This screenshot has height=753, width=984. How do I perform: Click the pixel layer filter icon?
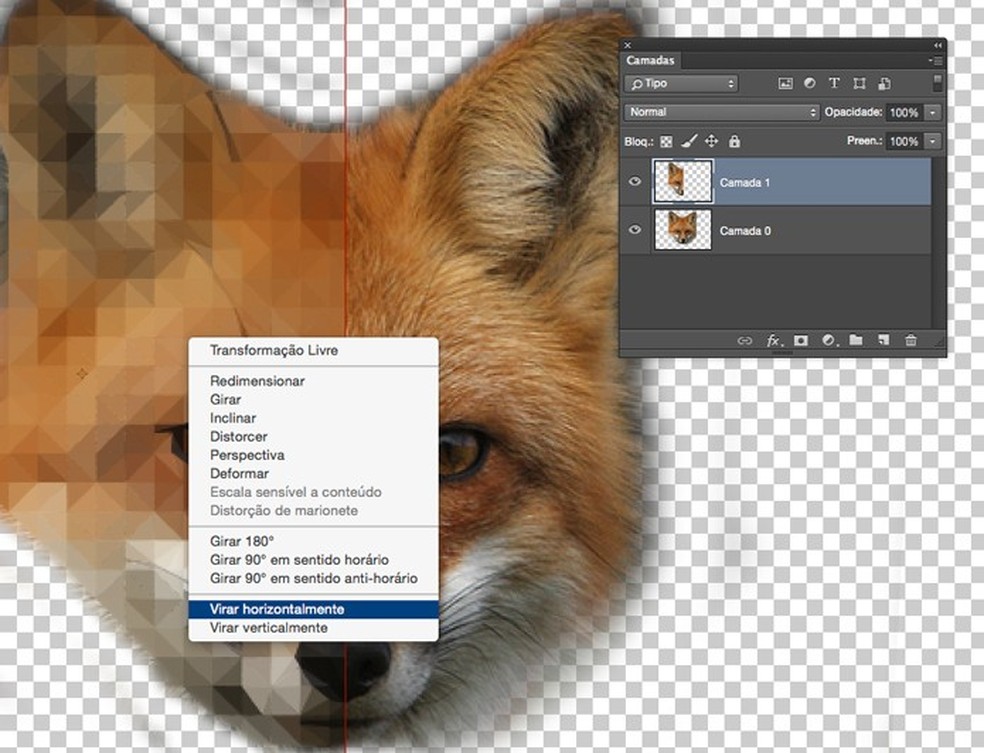[785, 84]
